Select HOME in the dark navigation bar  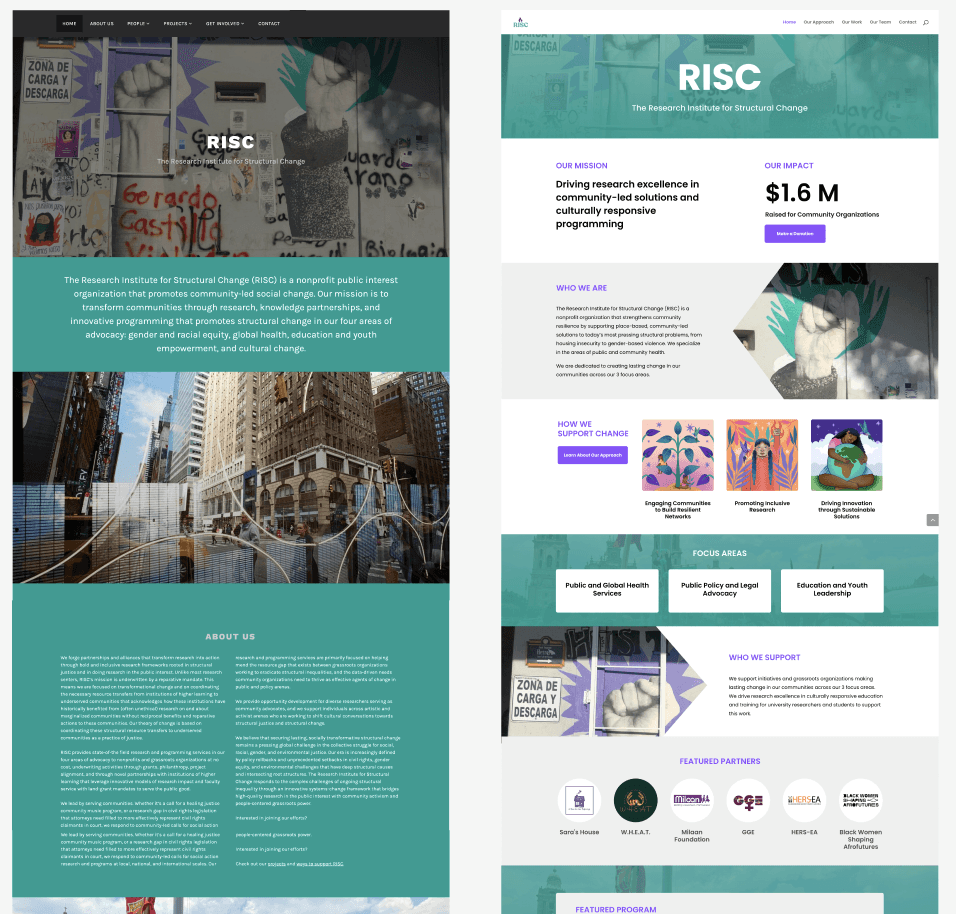(x=68, y=23)
